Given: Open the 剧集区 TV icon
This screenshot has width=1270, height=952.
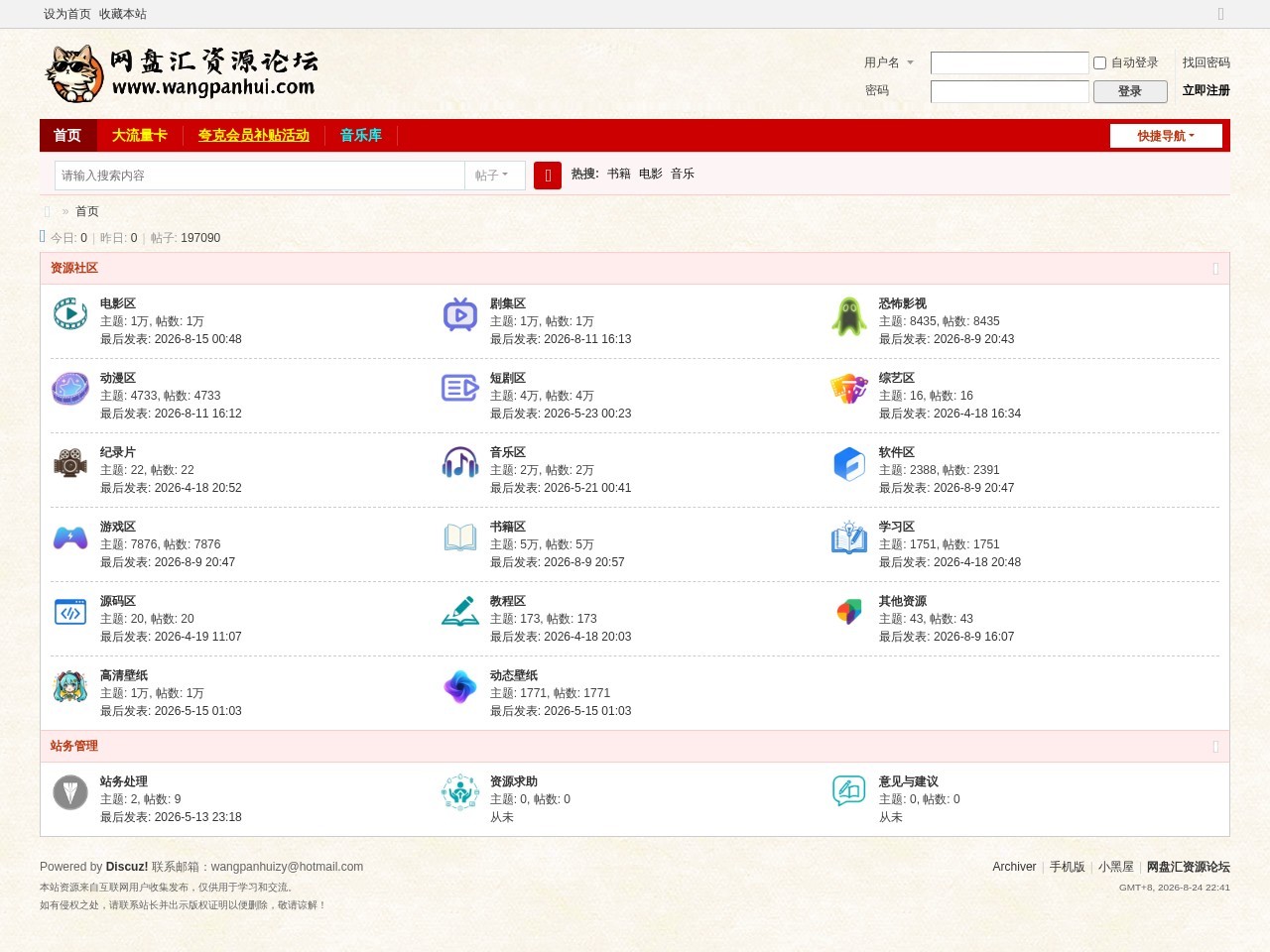Looking at the screenshot, I should 460,314.
